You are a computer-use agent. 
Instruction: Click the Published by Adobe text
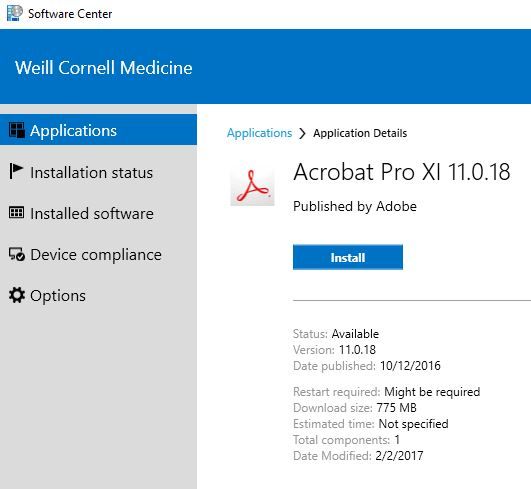tap(355, 206)
